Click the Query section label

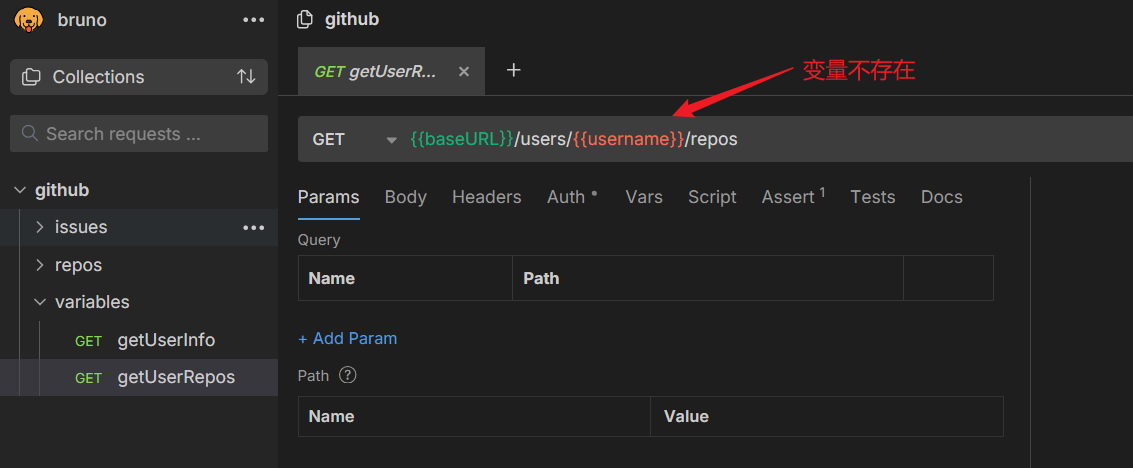tap(319, 240)
